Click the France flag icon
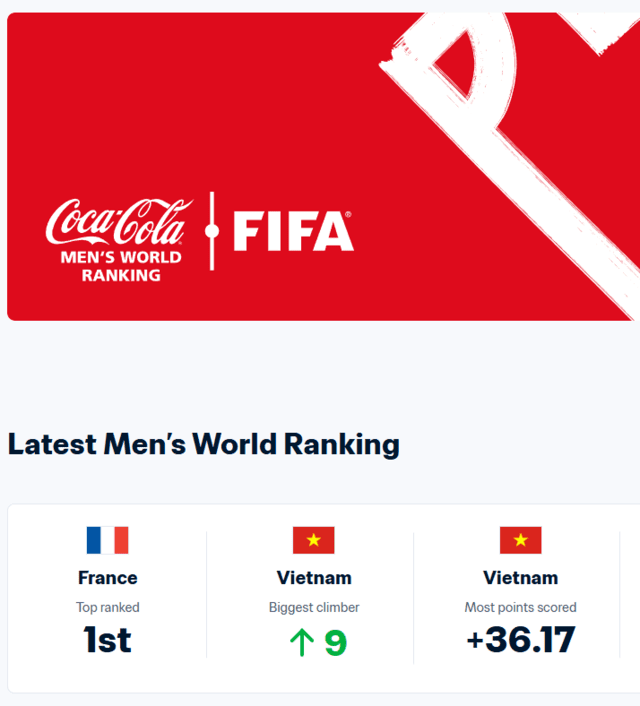 click(107, 540)
